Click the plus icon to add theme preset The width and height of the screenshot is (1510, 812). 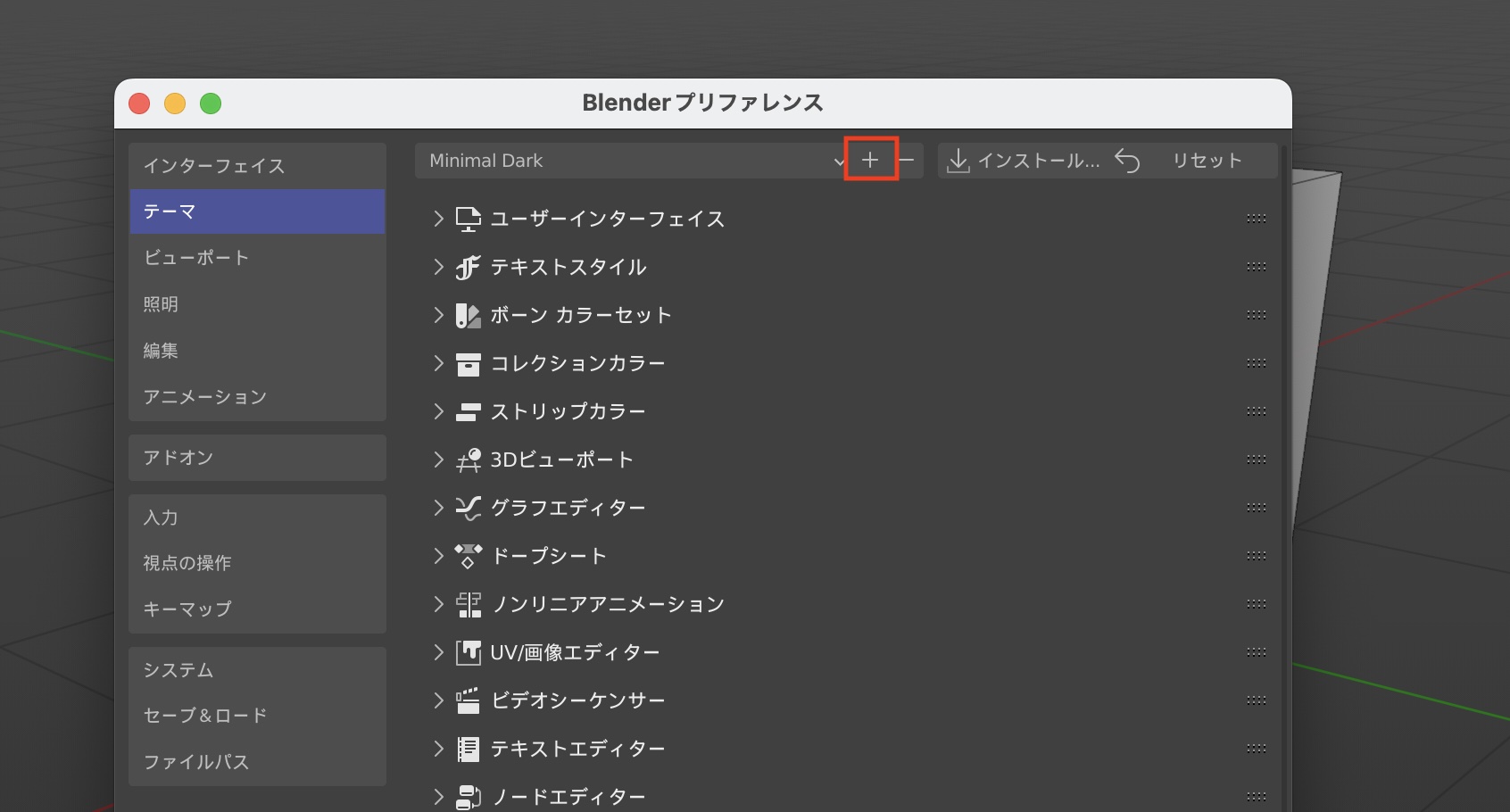870,161
